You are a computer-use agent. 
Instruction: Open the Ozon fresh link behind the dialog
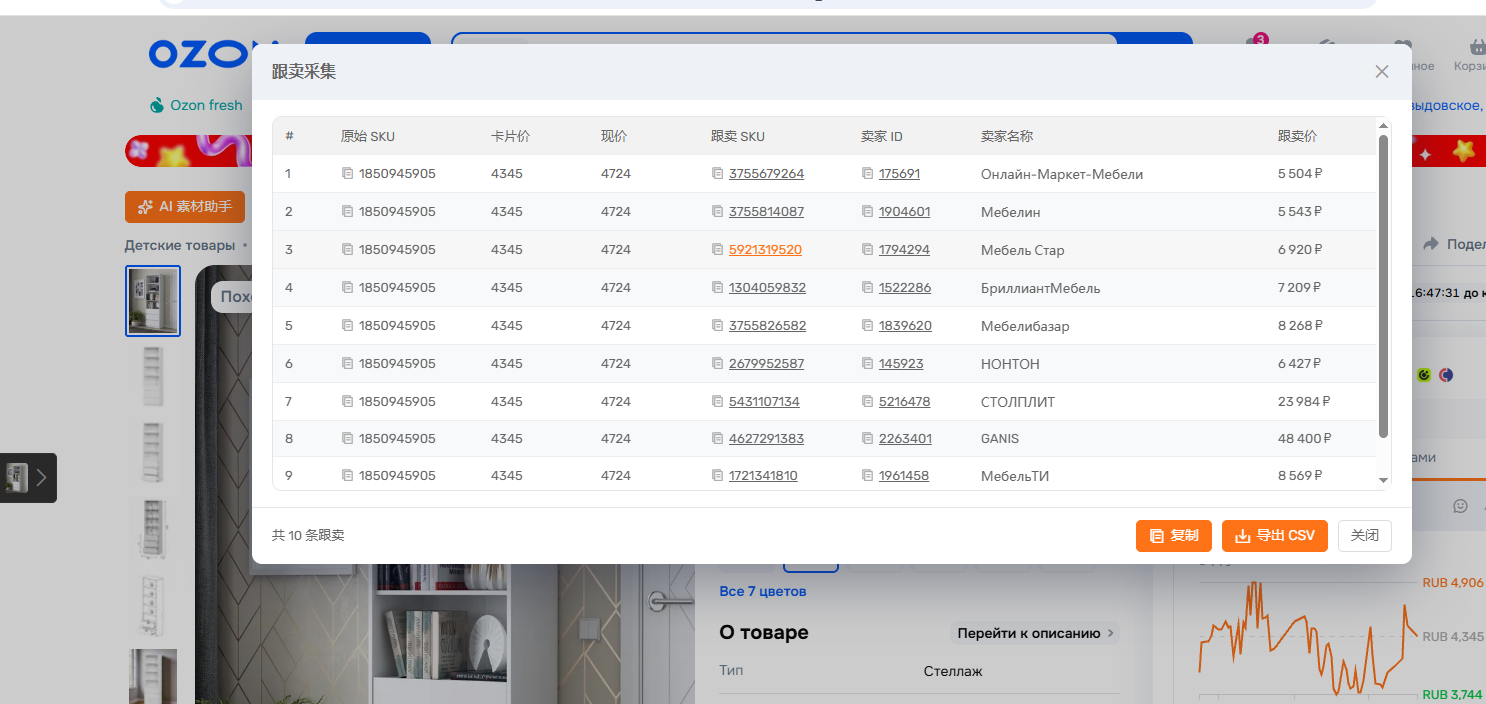click(196, 105)
